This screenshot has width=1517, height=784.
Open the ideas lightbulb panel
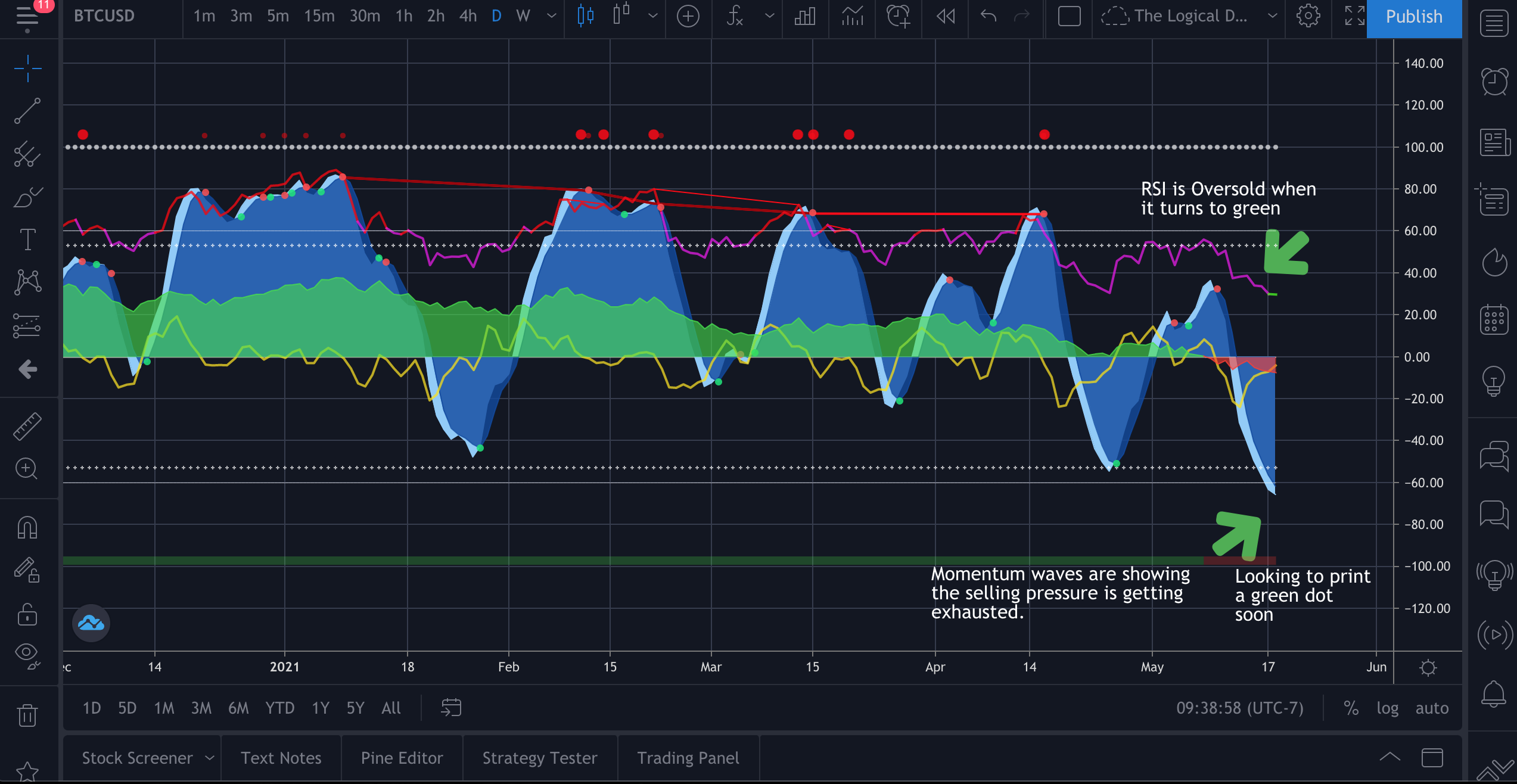click(x=1494, y=380)
